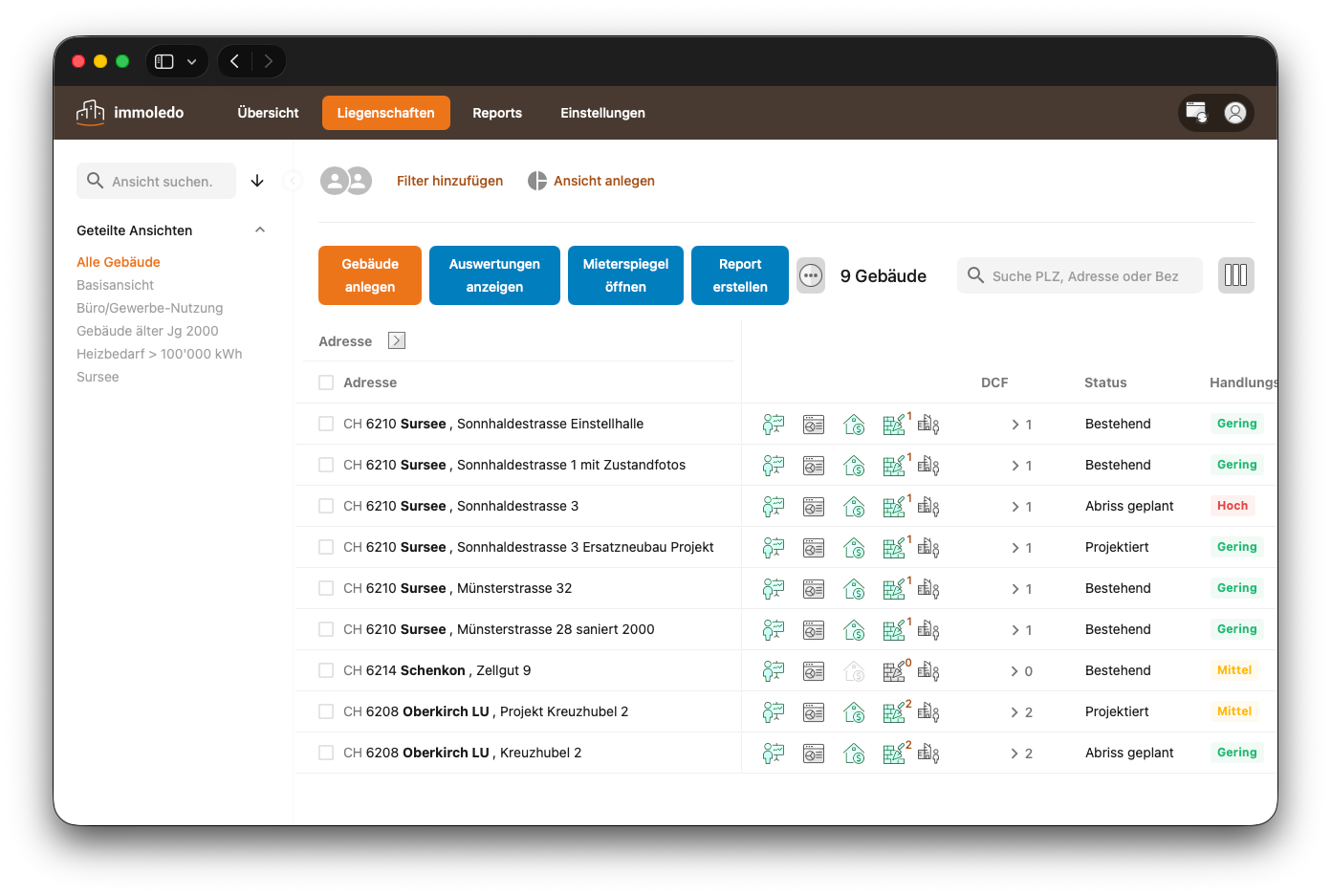
Task: Click house dollar icon for Zustandfotos row
Action: pyautogui.click(x=854, y=465)
